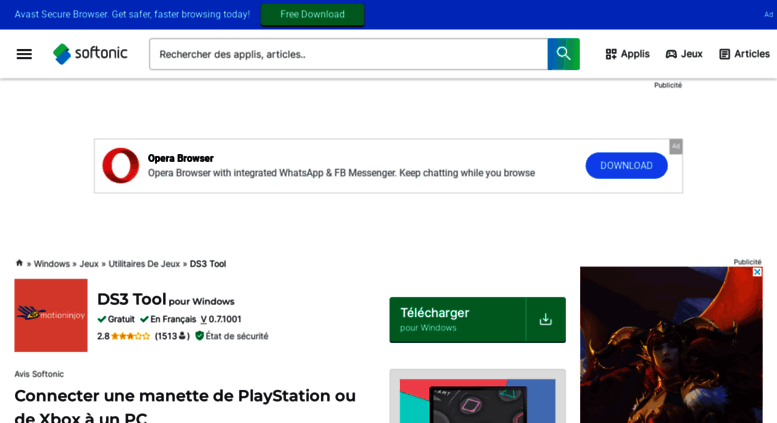
Task: Open the controller screenshot thumbnail
Action: click(478, 401)
